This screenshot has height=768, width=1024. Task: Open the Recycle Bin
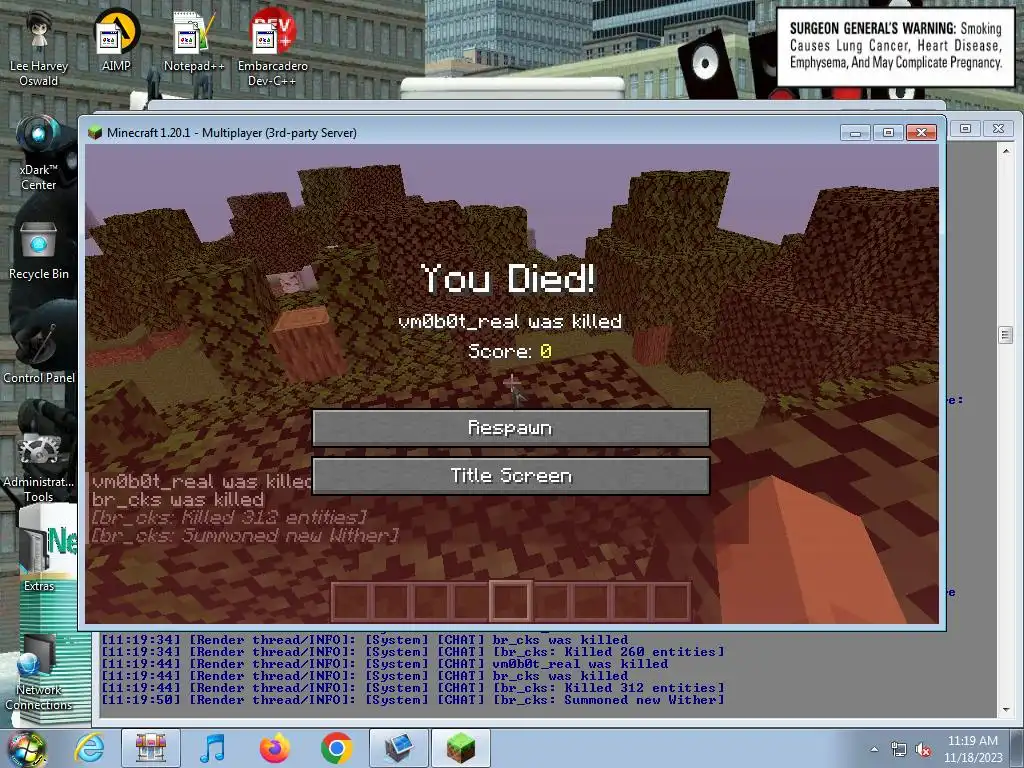(39, 251)
